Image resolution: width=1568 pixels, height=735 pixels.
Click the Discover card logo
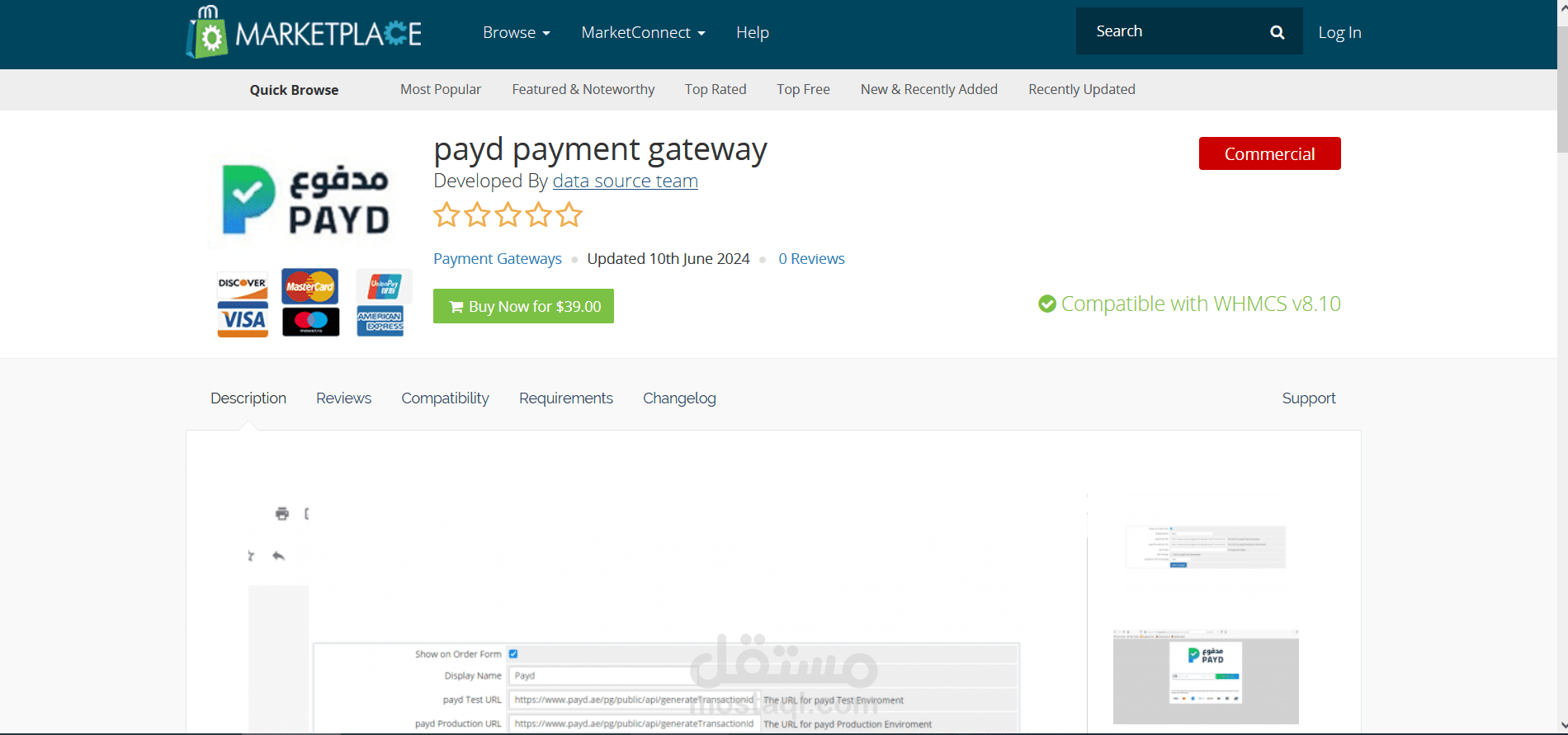[242, 284]
